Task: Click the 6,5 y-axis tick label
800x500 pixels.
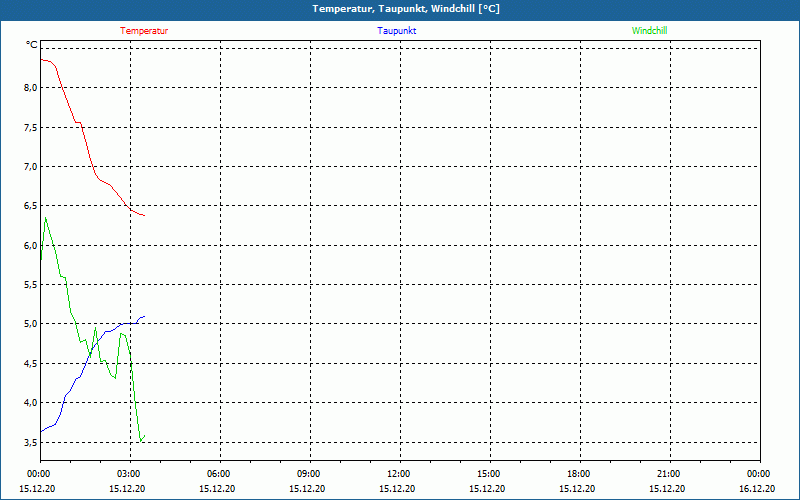Action: 32,206
